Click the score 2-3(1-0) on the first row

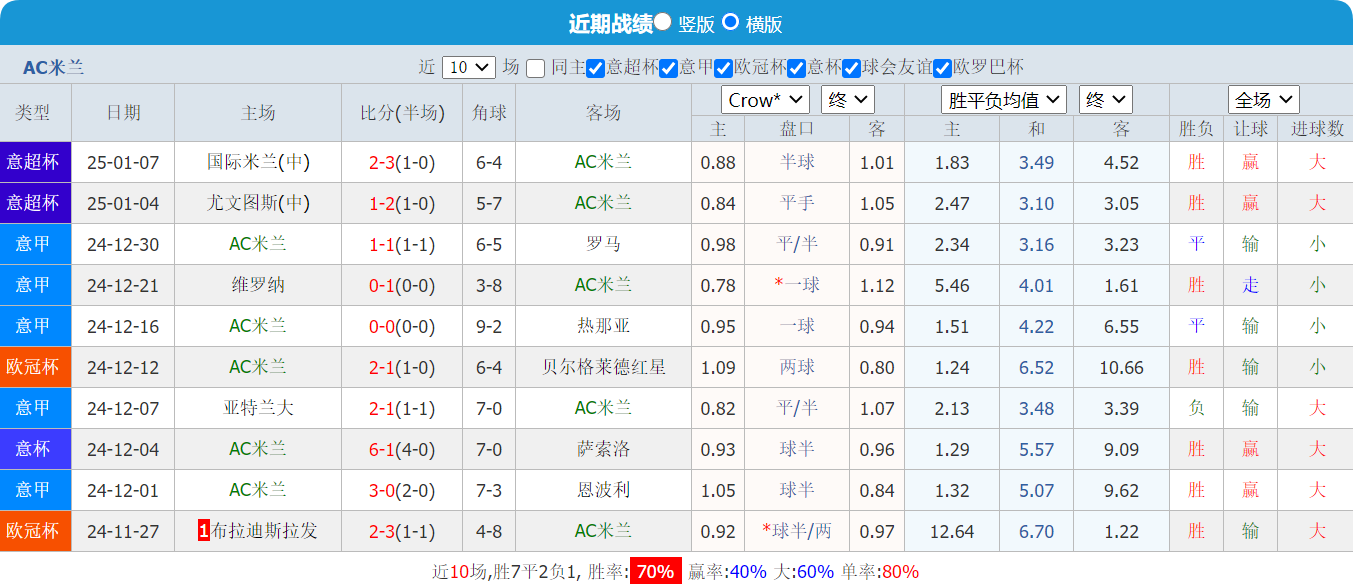(402, 162)
